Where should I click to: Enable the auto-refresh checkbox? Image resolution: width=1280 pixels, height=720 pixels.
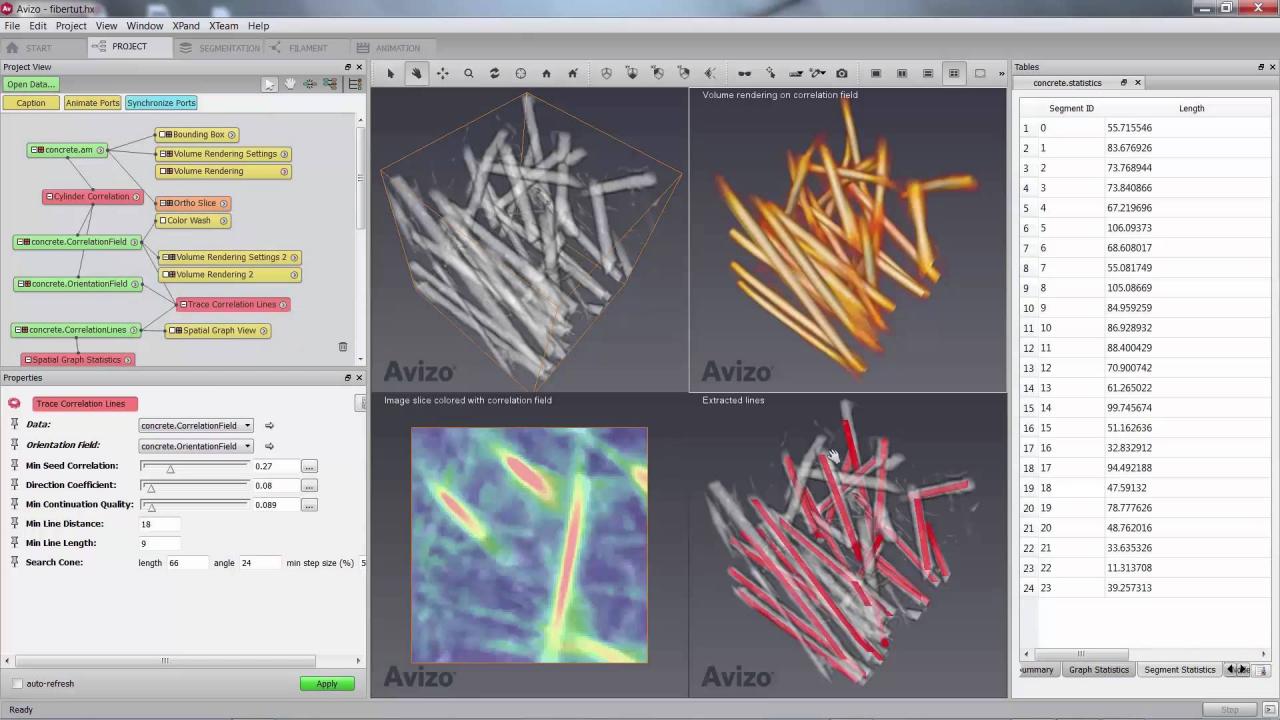17,684
